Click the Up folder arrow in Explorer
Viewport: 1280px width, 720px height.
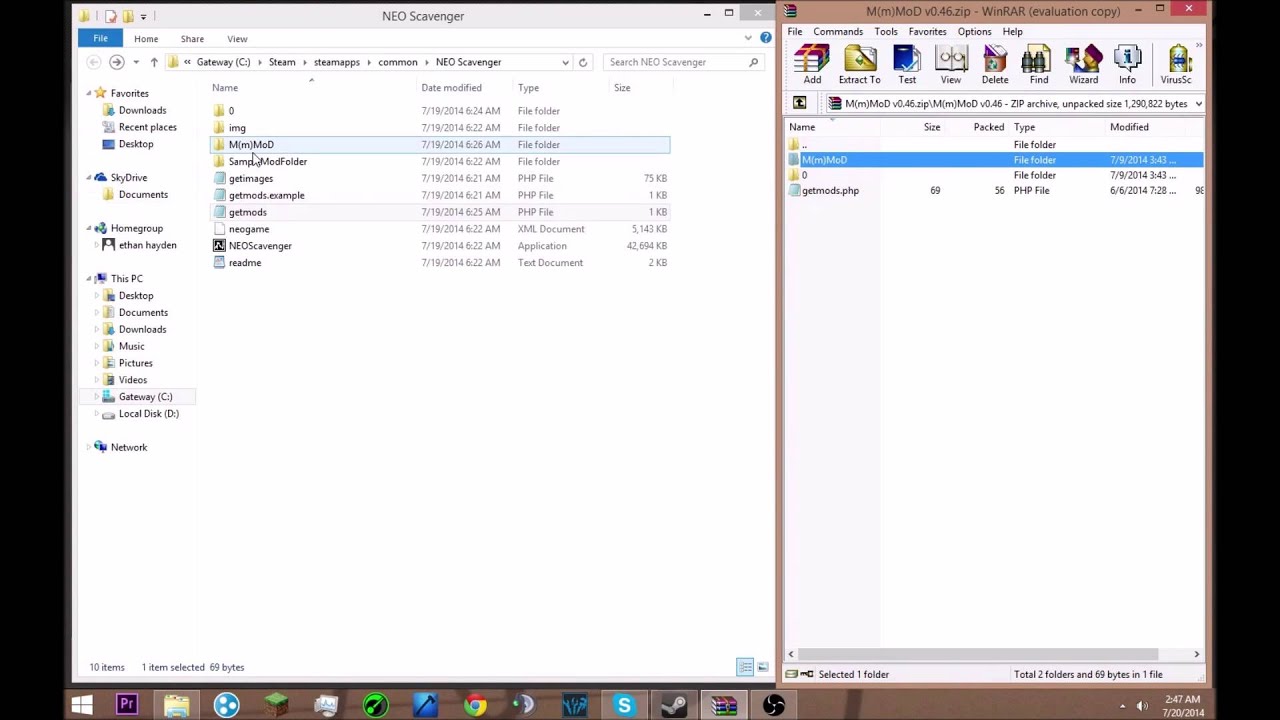tap(154, 62)
